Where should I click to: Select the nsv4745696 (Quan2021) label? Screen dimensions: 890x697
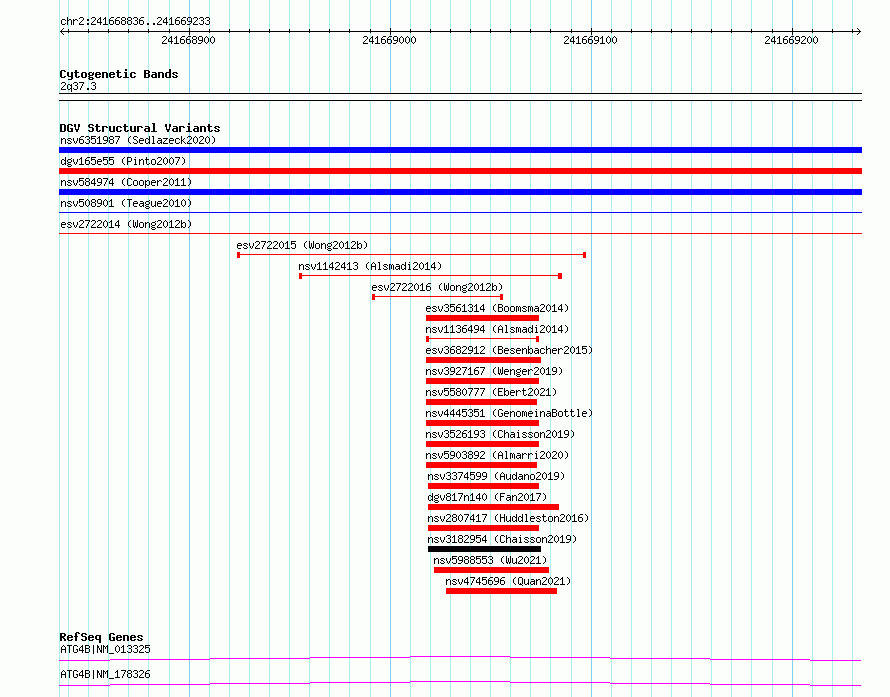(x=508, y=581)
